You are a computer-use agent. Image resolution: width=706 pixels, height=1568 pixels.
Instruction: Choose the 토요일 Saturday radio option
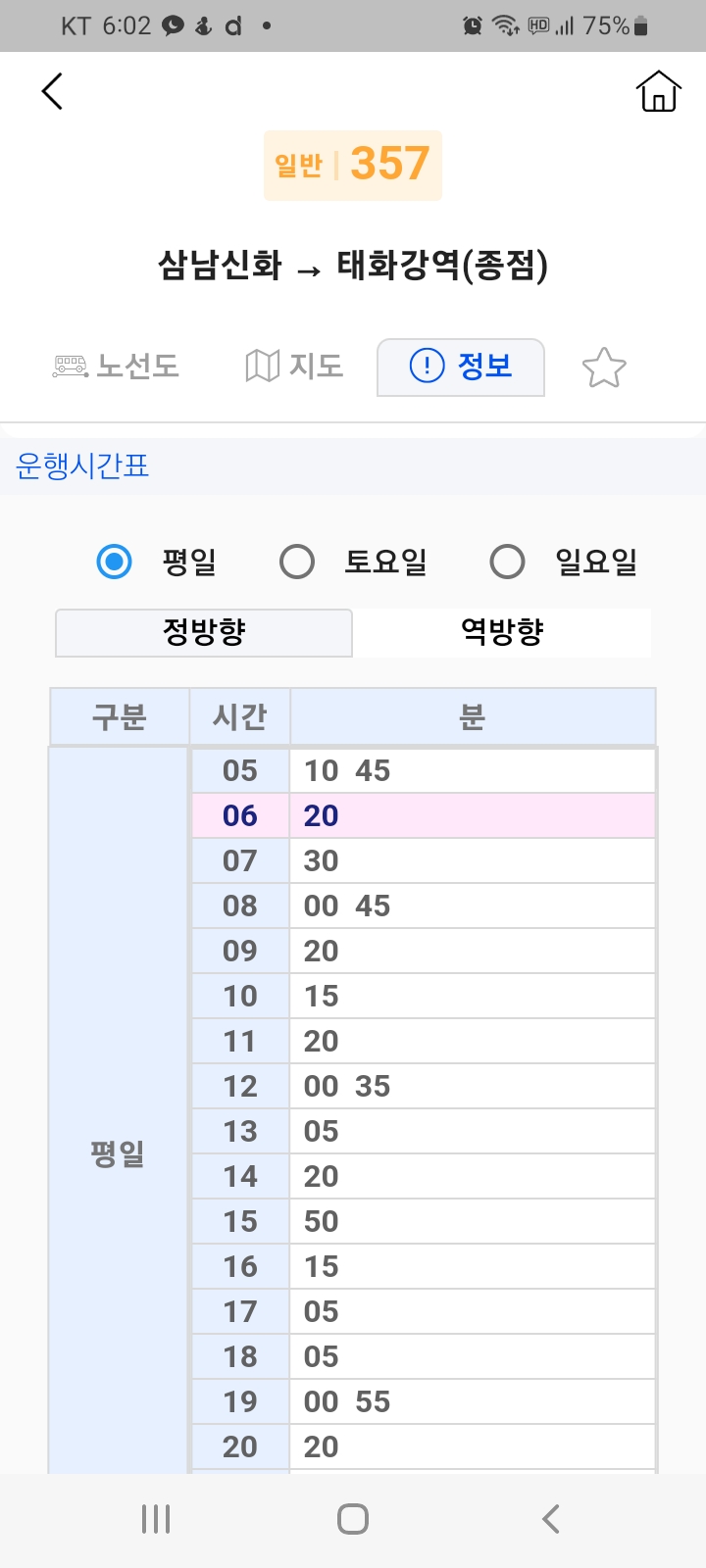(297, 562)
